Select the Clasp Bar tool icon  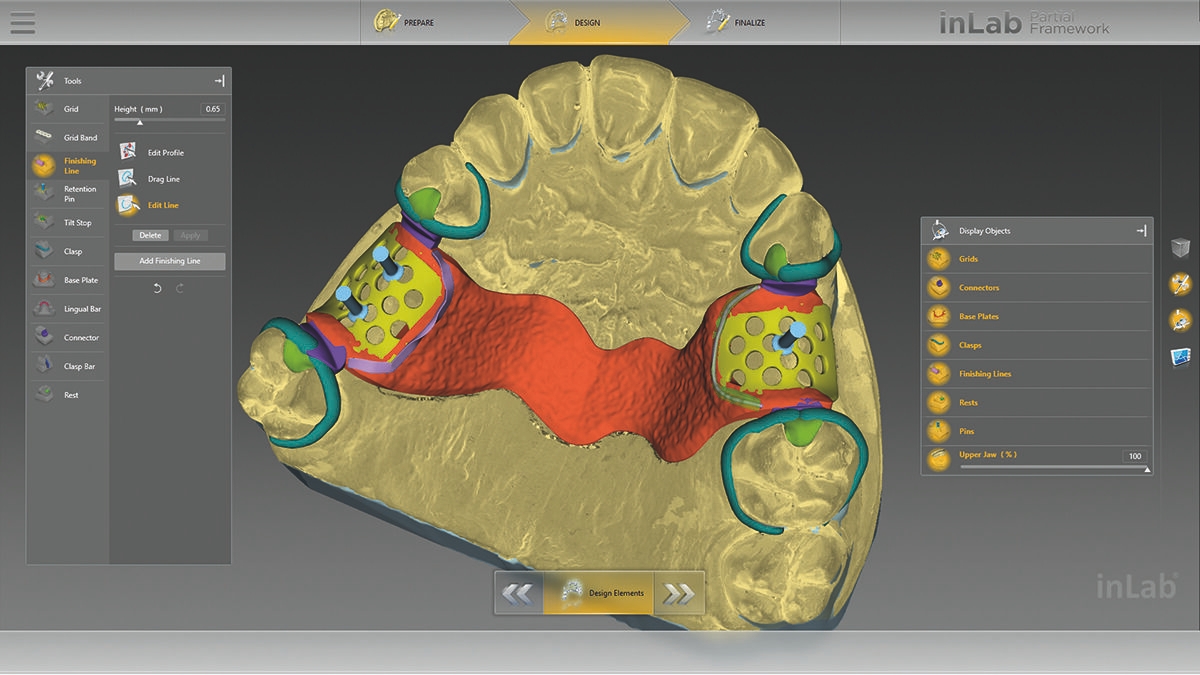[43, 366]
